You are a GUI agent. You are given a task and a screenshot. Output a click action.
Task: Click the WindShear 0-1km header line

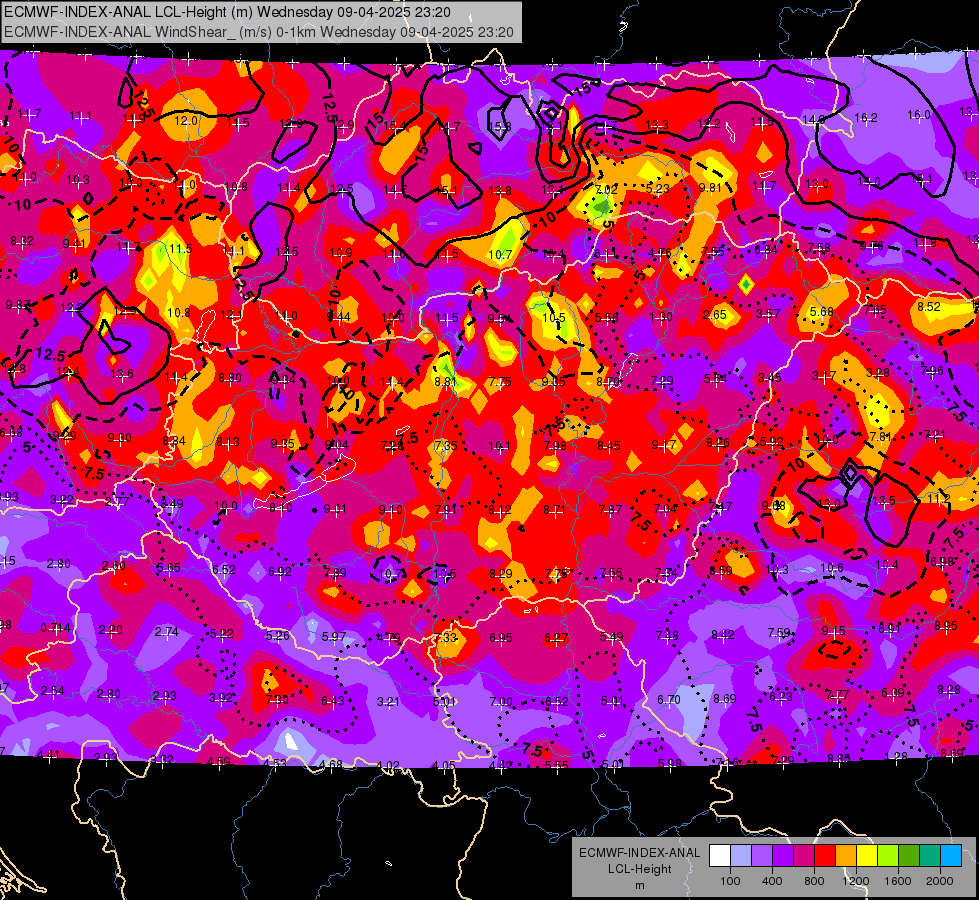click(x=258, y=32)
